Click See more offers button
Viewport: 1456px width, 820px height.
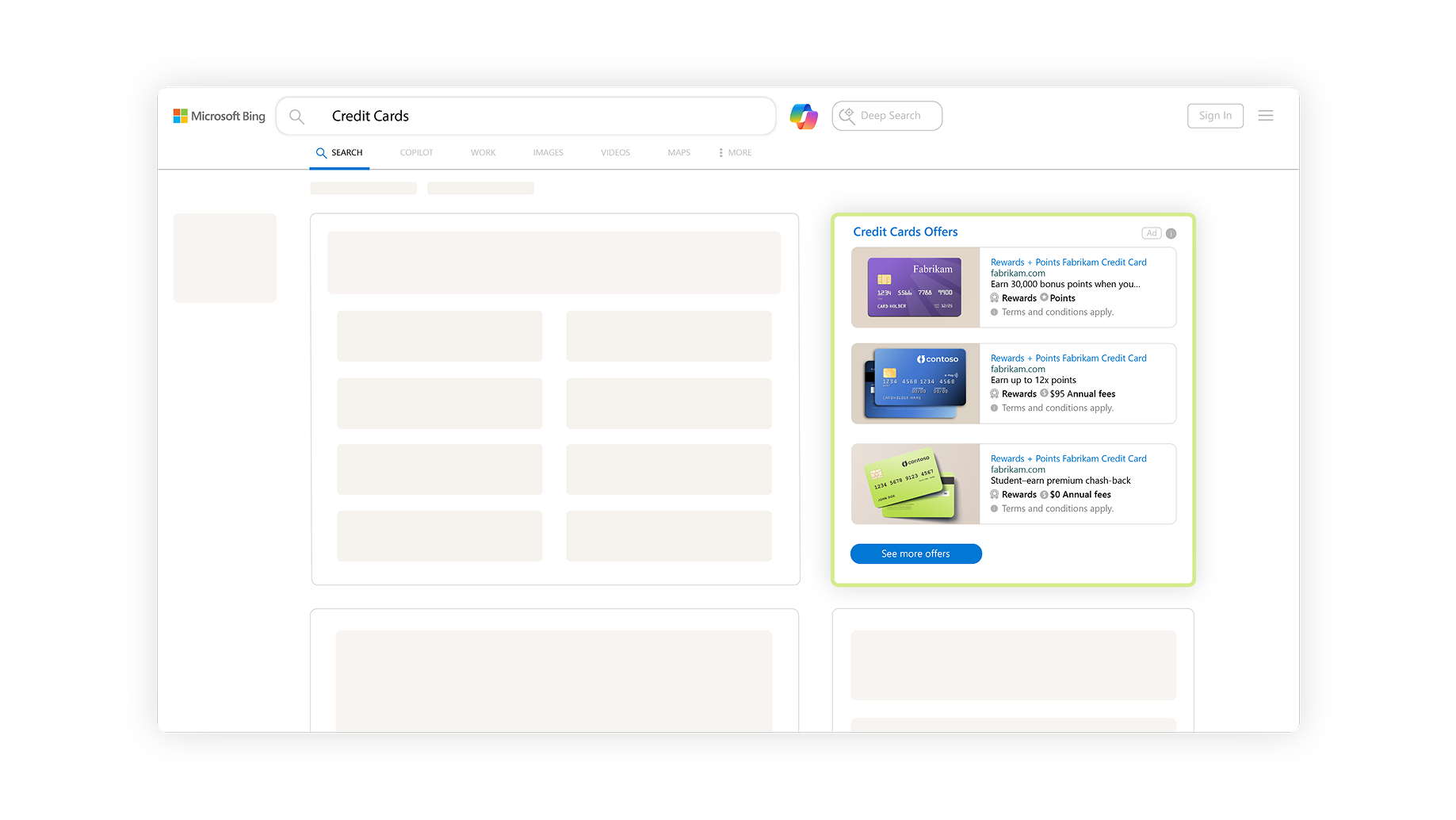(915, 554)
